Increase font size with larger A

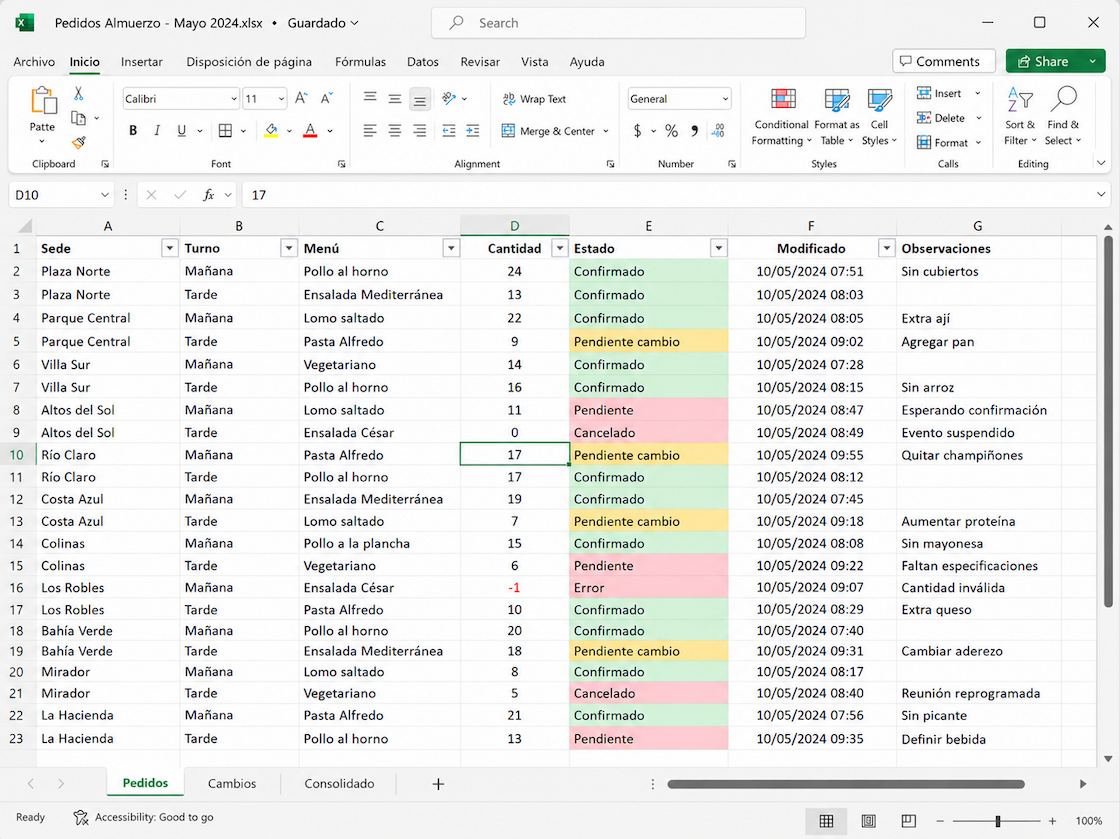pos(301,98)
